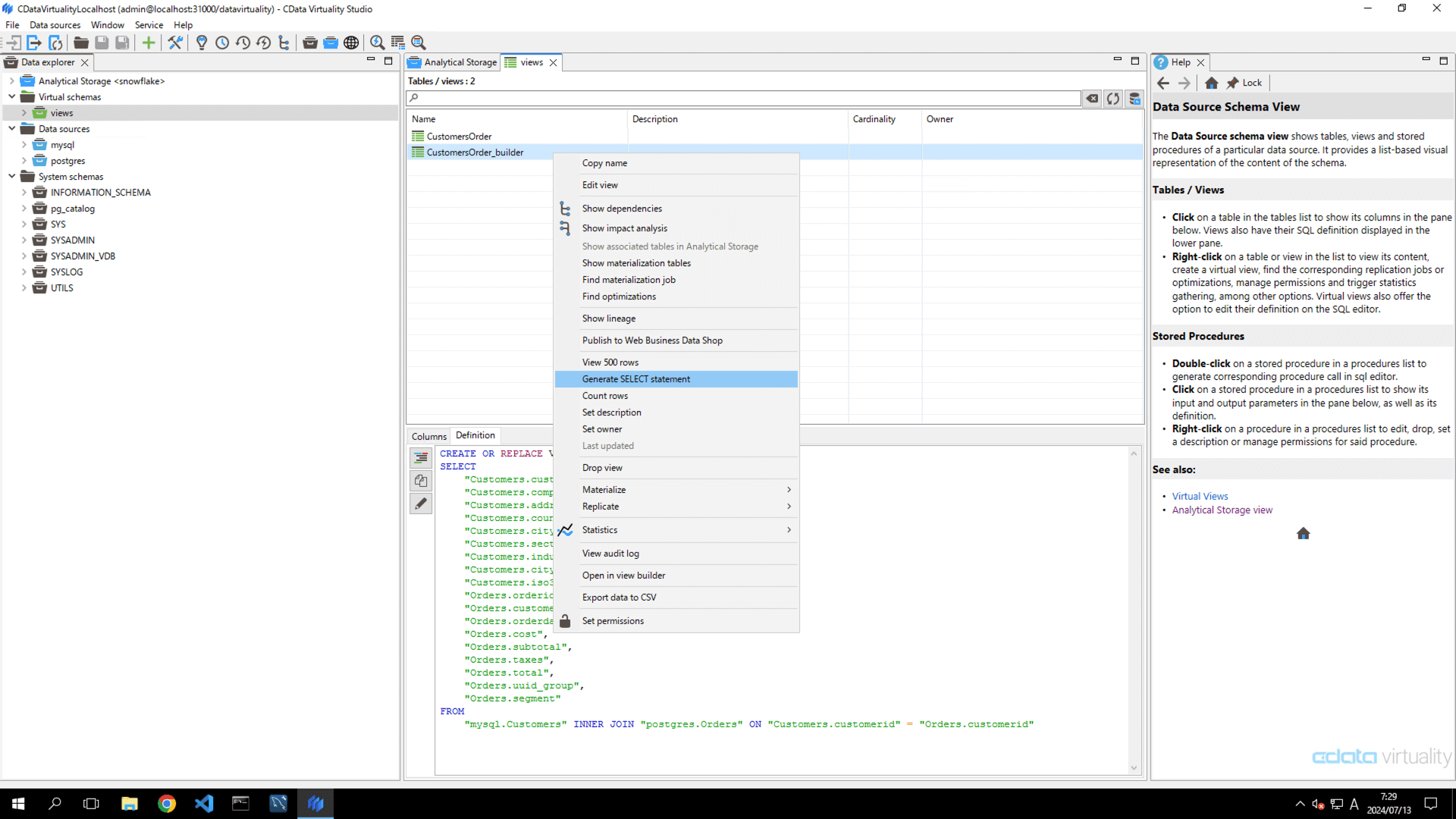The image size is (1456, 819).
Task: Open Google Chrome from the taskbar
Action: coord(167,803)
